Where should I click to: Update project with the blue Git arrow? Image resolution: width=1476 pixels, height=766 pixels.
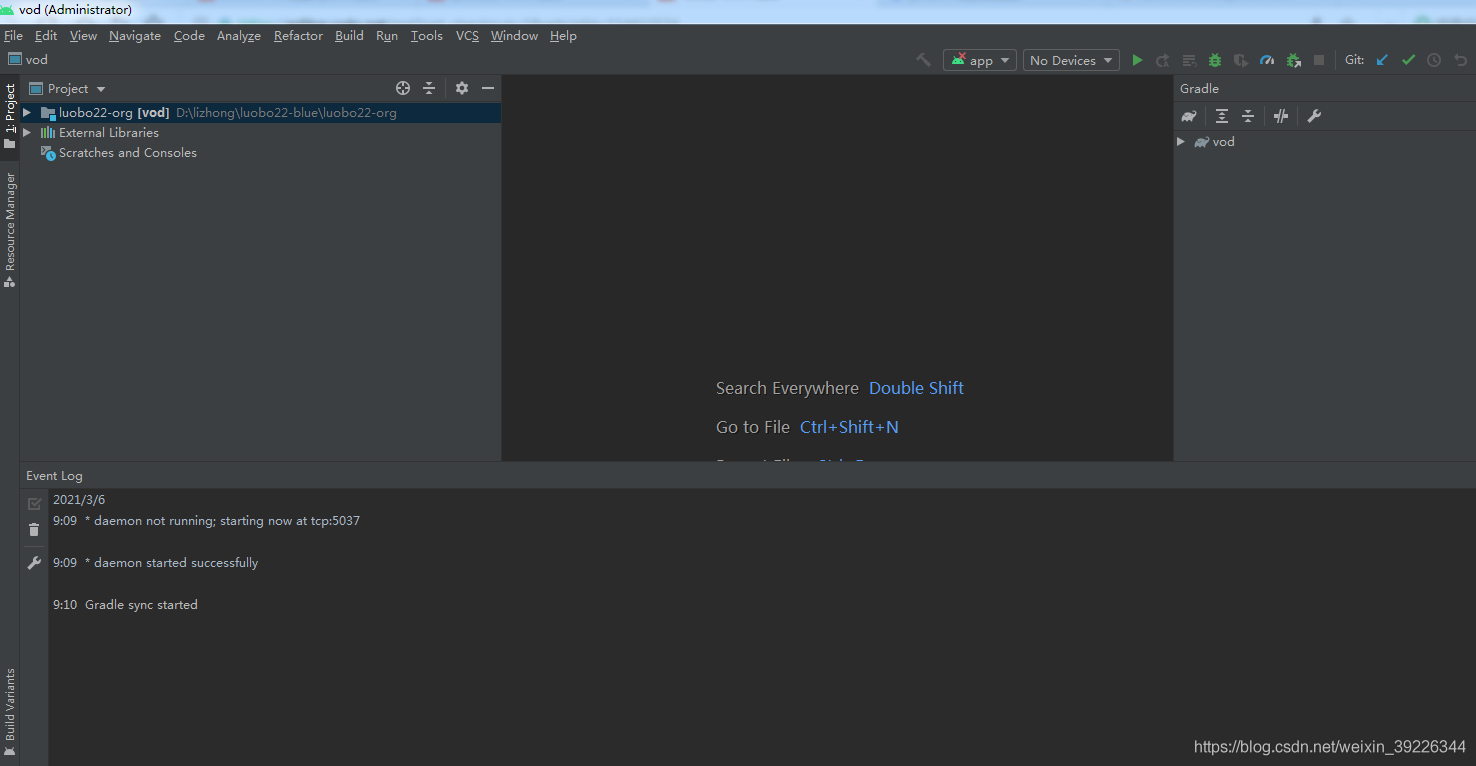pos(1382,60)
